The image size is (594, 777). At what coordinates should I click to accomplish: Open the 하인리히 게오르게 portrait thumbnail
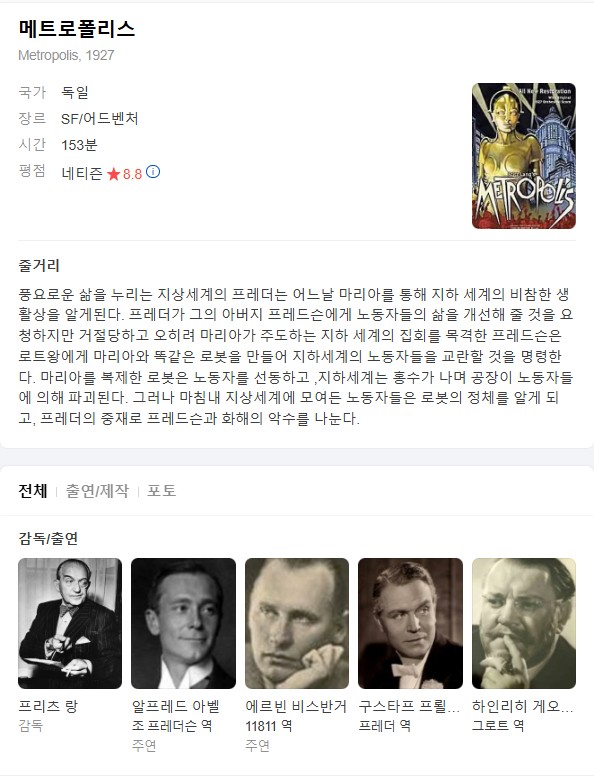[524, 623]
